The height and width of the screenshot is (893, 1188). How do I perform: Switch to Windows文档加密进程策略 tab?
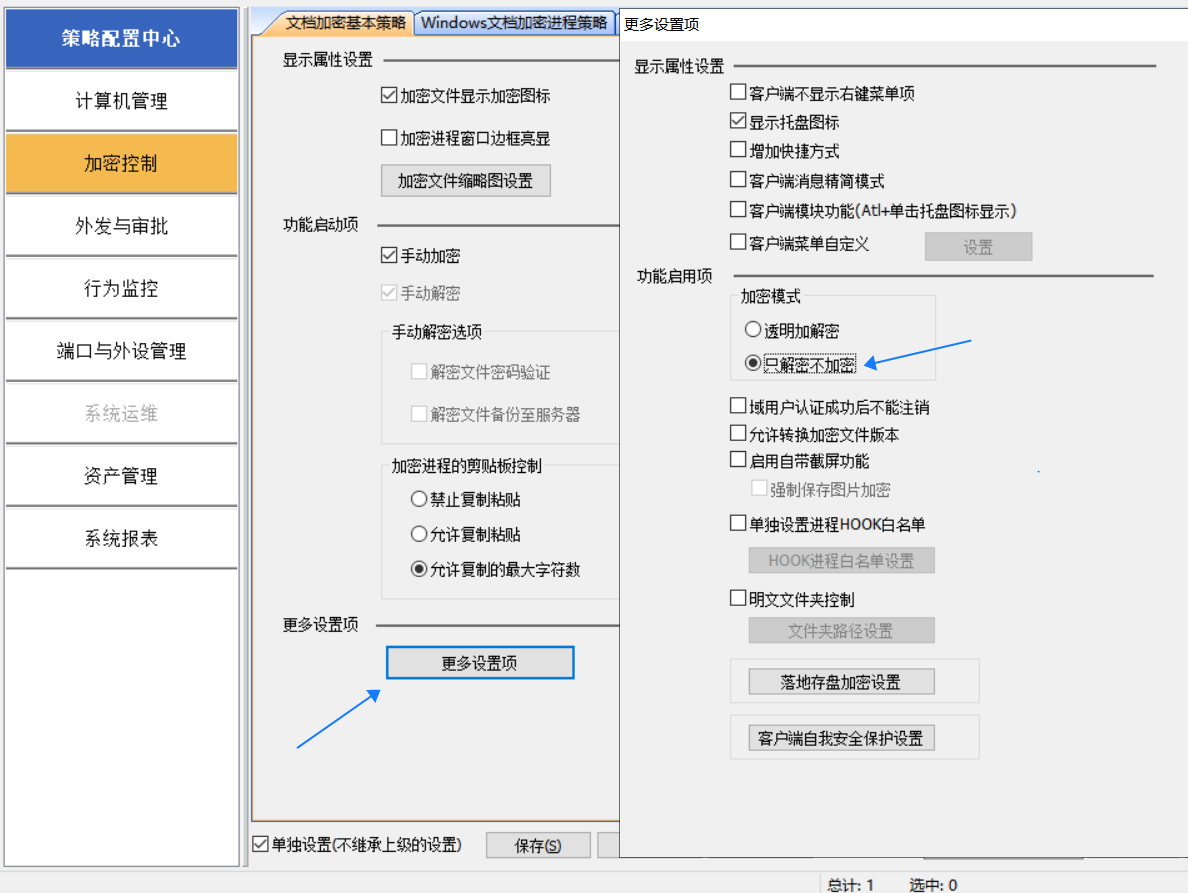[x=513, y=23]
